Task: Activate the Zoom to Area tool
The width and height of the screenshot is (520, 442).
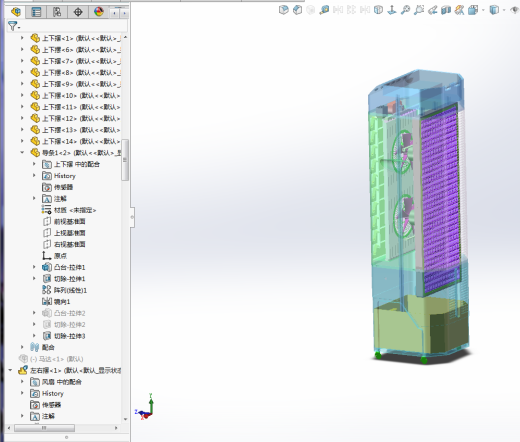Action: 419,10
